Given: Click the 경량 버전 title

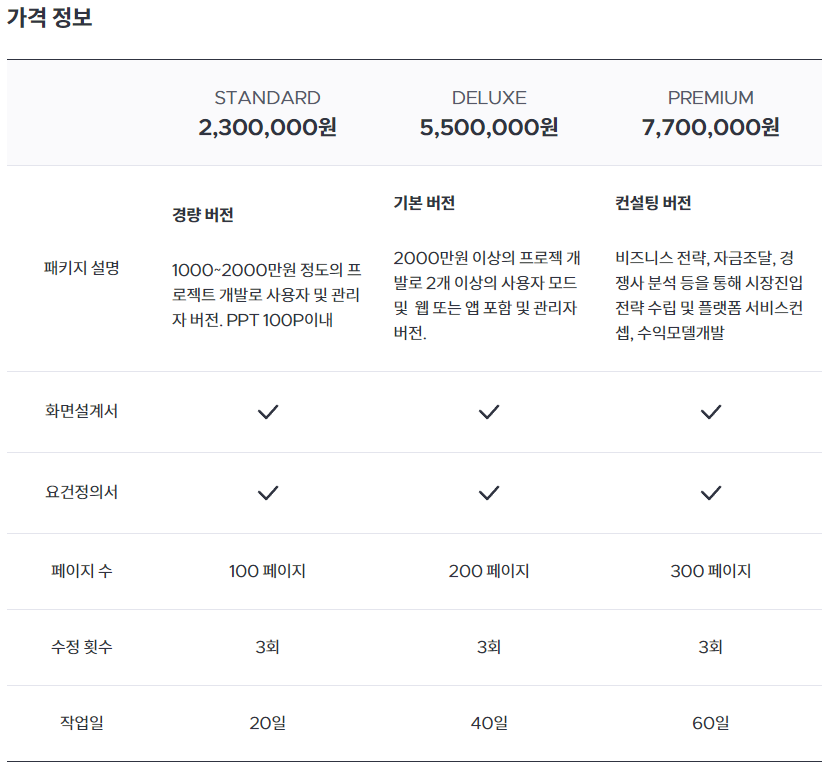Looking at the screenshot, I should [x=203, y=215].
